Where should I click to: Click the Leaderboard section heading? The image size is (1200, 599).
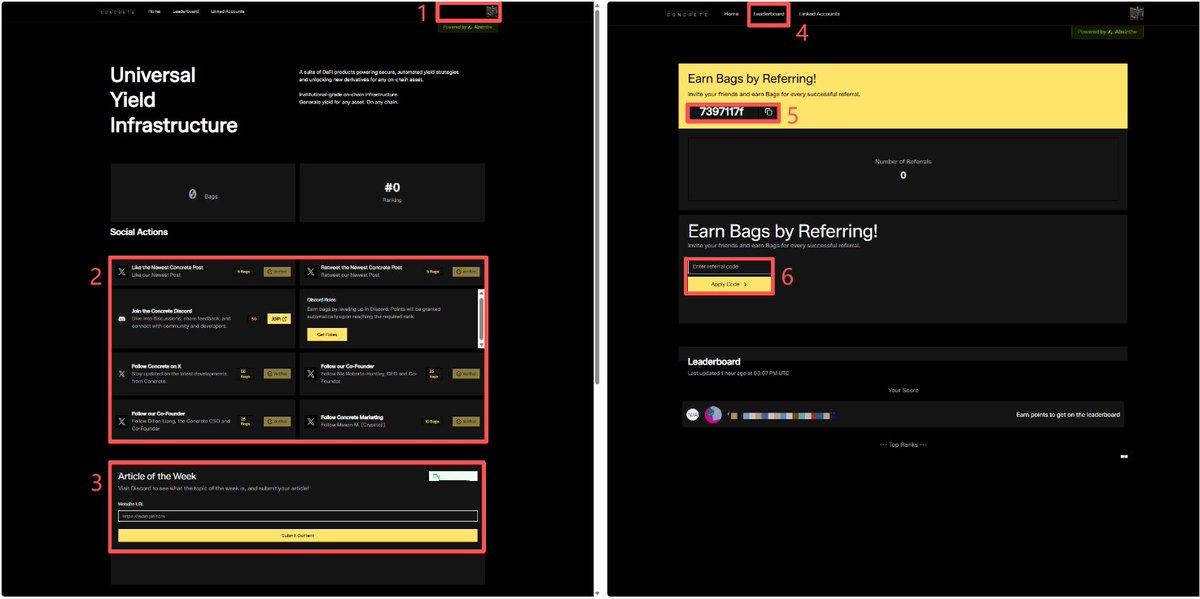(714, 361)
